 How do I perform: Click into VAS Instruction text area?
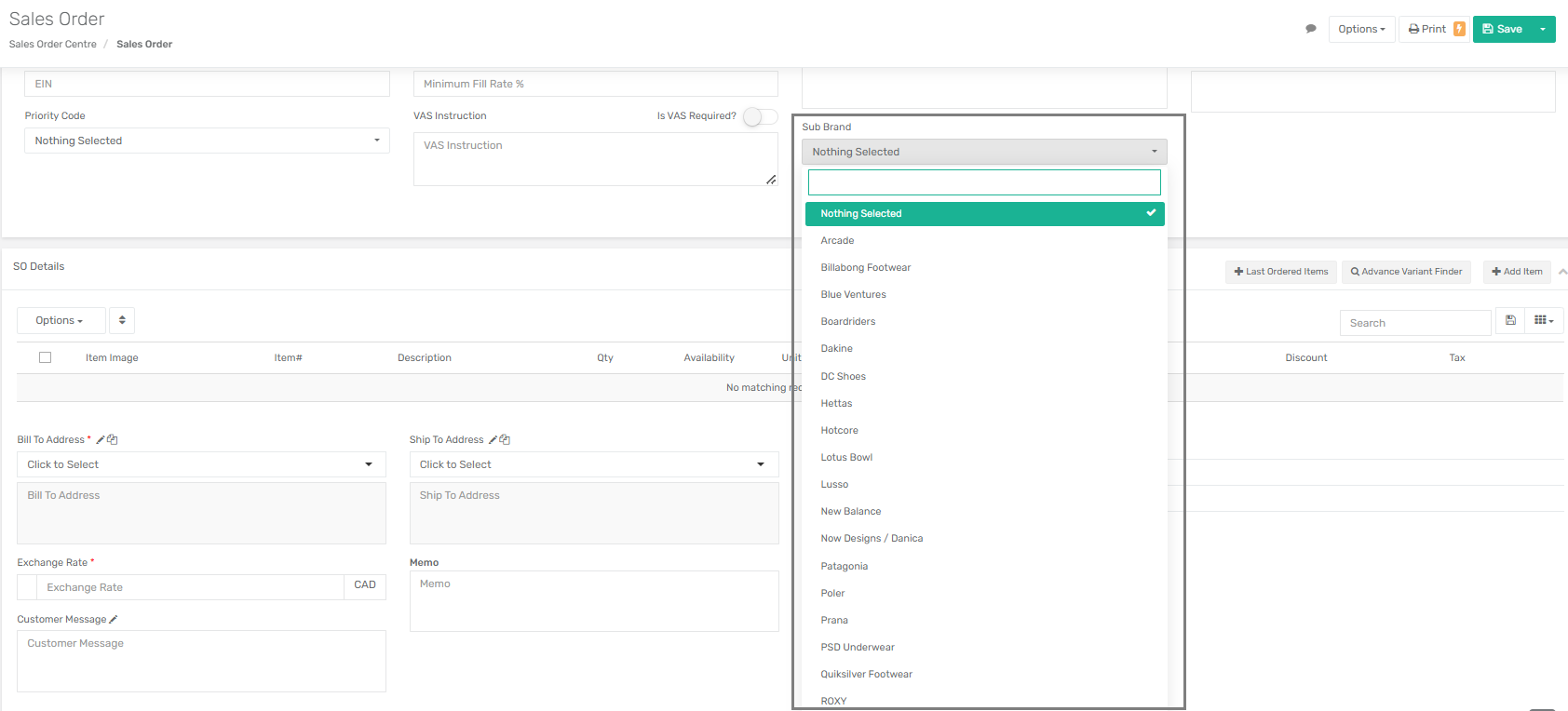(x=596, y=159)
